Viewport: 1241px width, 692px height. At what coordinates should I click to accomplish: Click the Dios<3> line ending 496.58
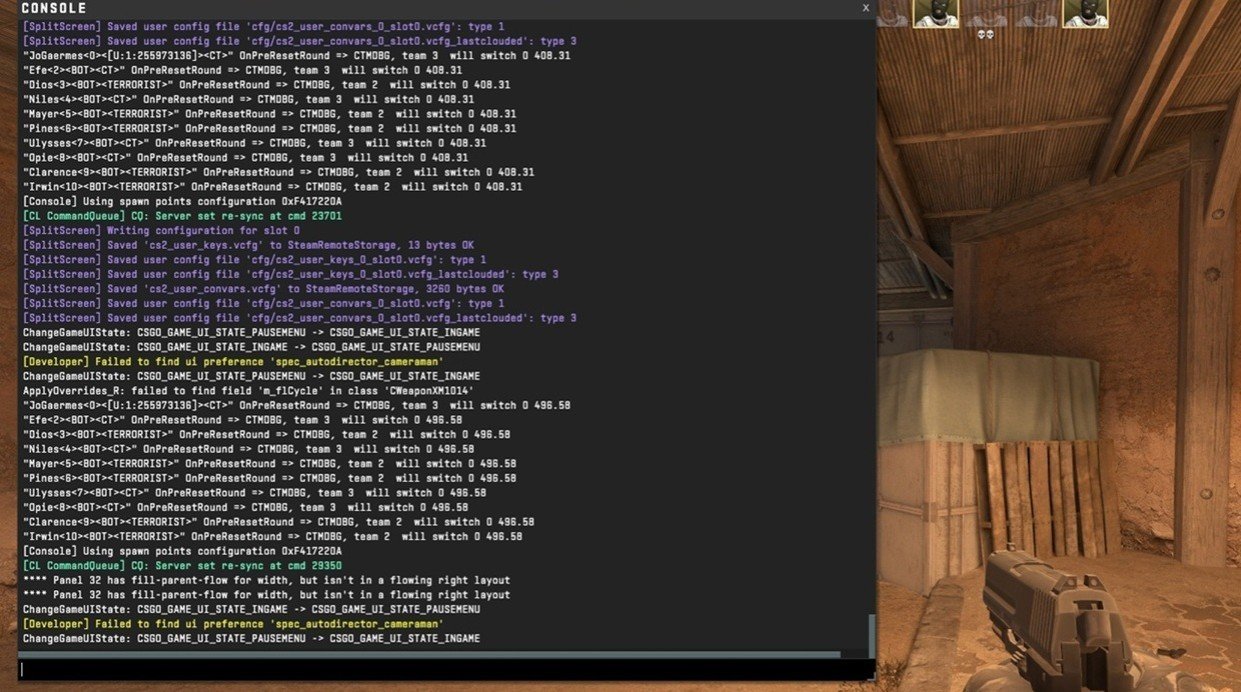266,434
